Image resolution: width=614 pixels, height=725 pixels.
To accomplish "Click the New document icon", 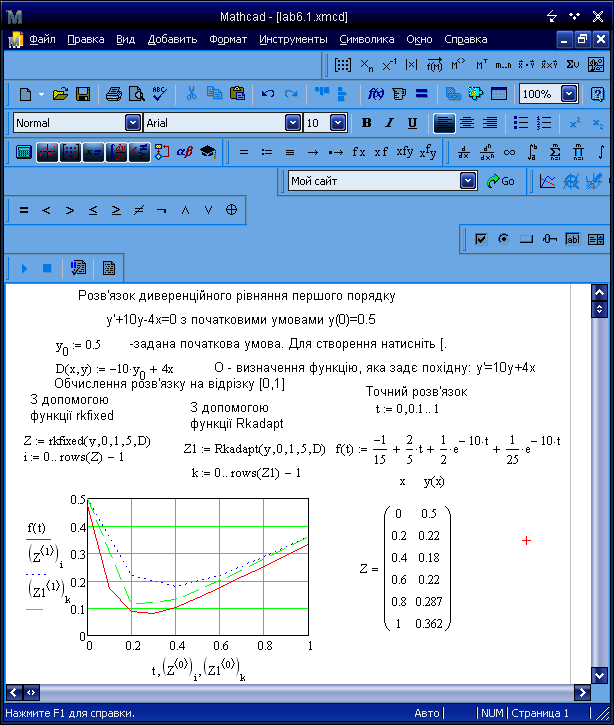I will pyautogui.click(x=25, y=94).
